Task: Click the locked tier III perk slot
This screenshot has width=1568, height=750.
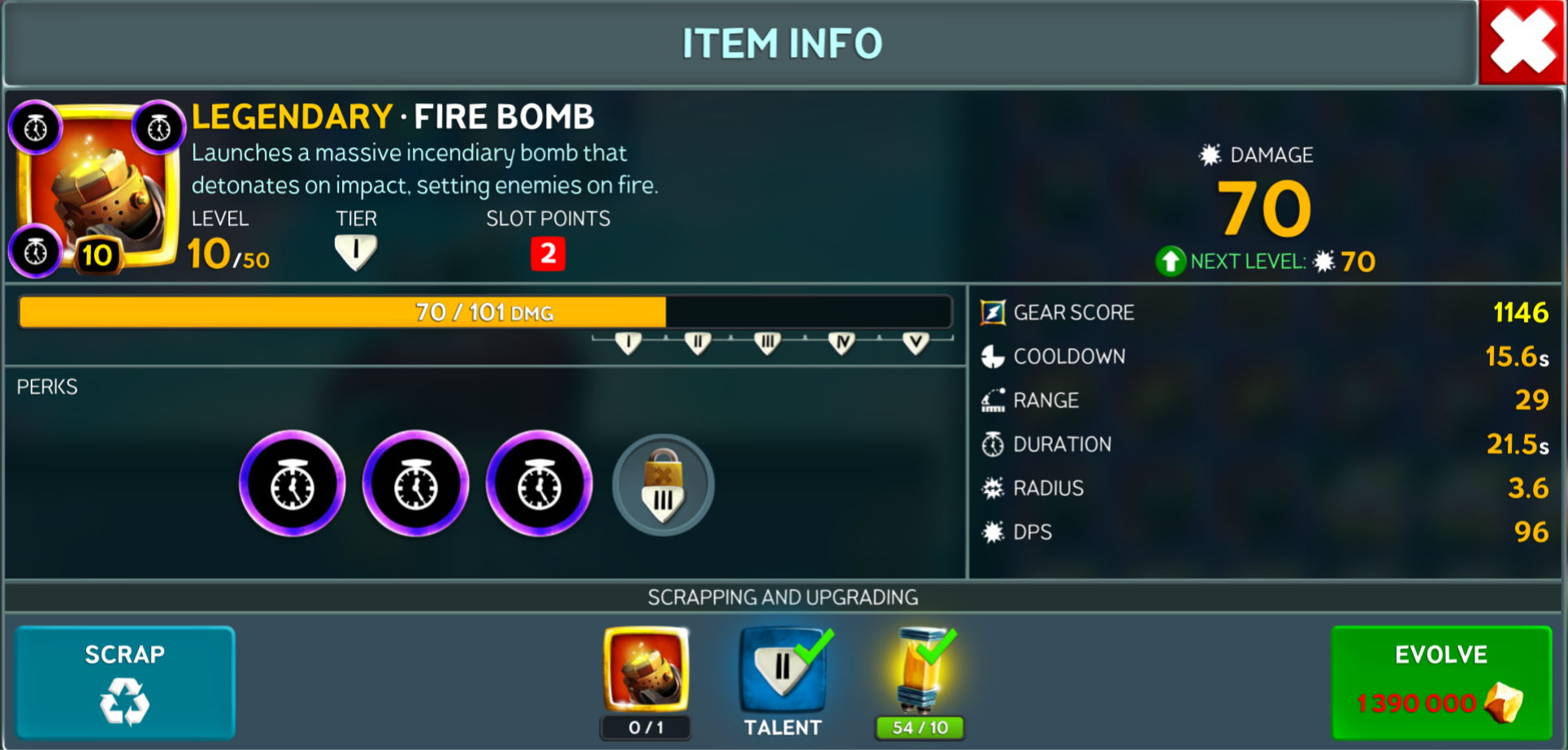Action: [663, 485]
